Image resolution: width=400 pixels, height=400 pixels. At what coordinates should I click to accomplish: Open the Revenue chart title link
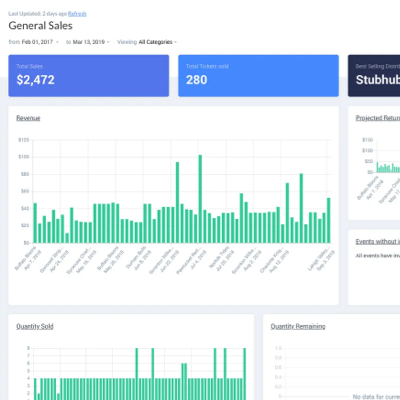pos(28,118)
